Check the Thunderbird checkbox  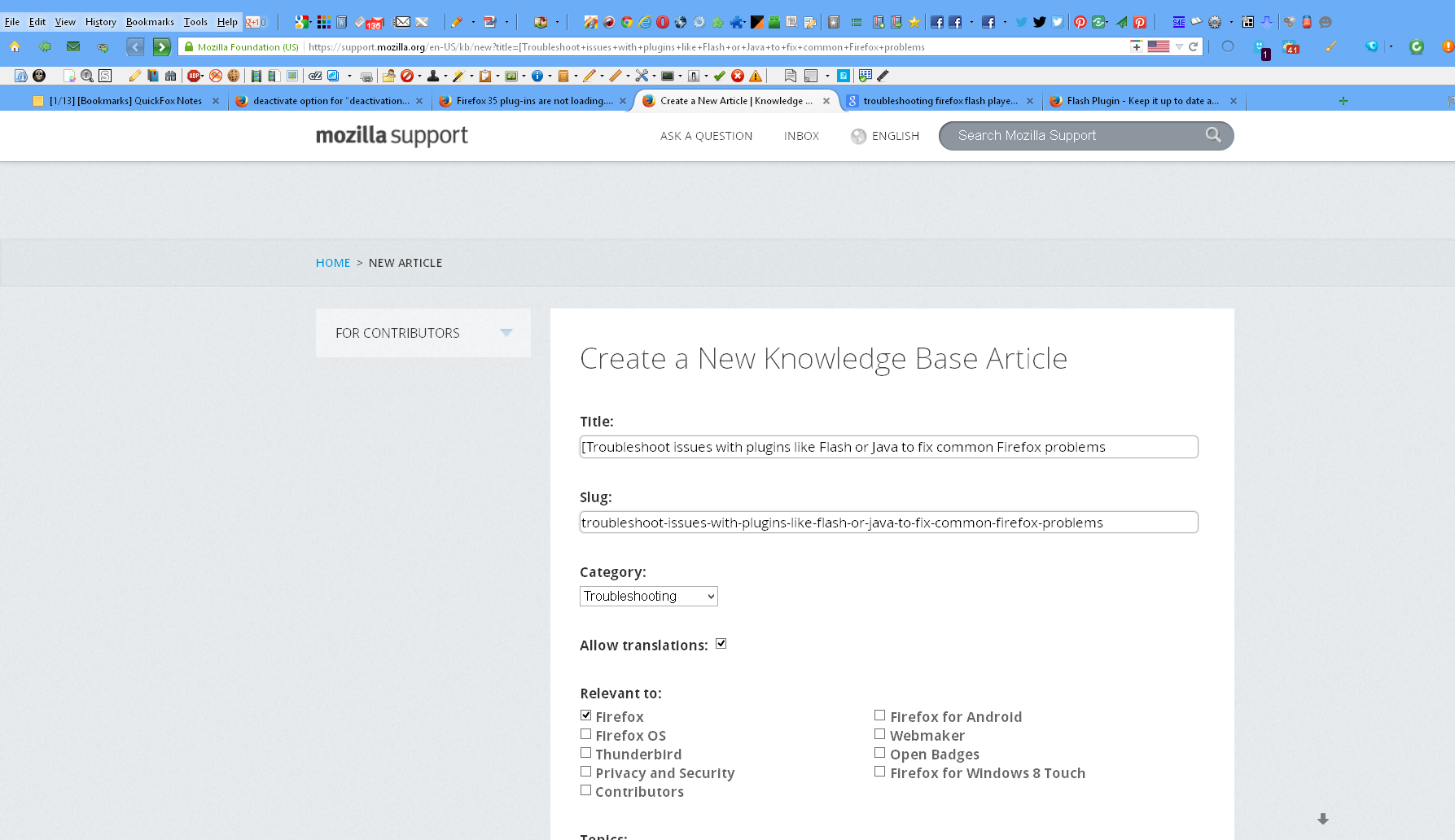tap(585, 753)
